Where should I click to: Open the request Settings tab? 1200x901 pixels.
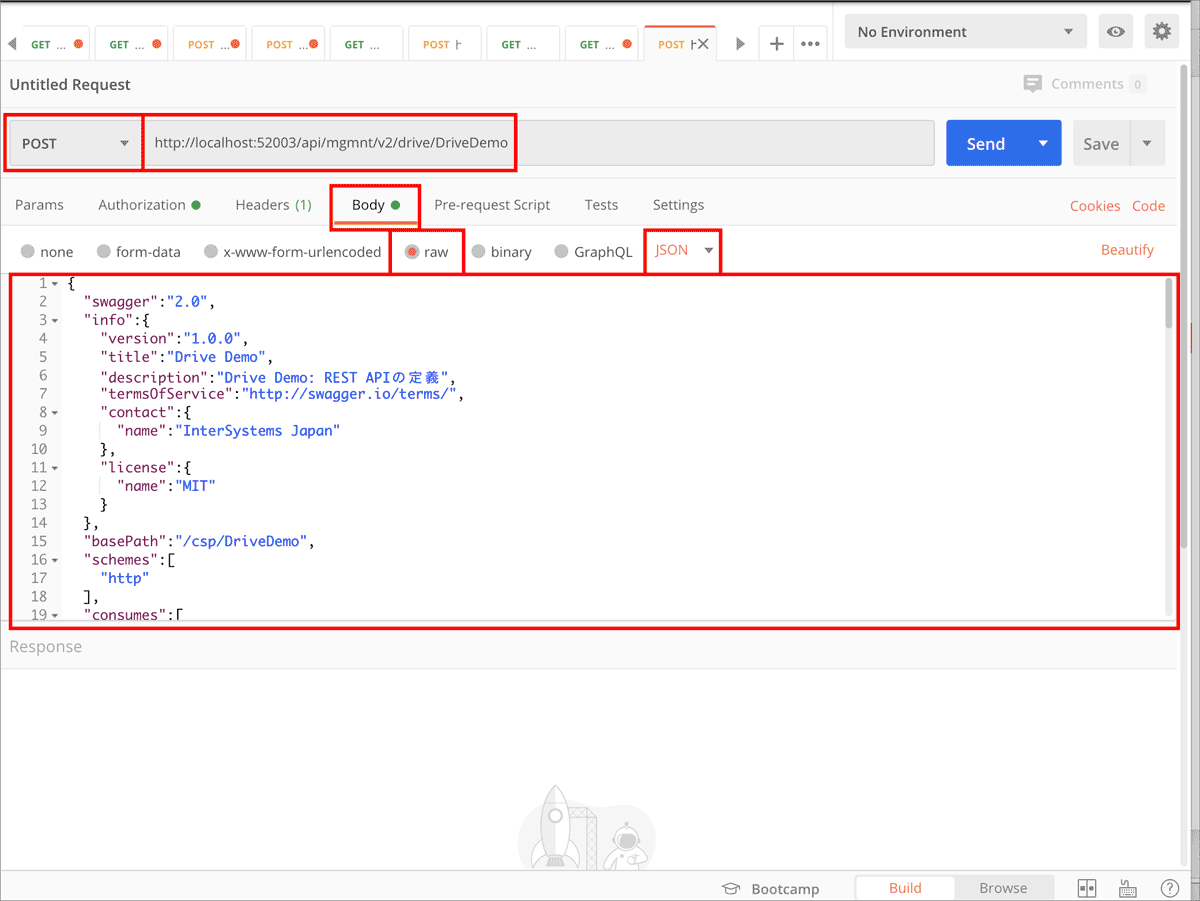tap(678, 205)
